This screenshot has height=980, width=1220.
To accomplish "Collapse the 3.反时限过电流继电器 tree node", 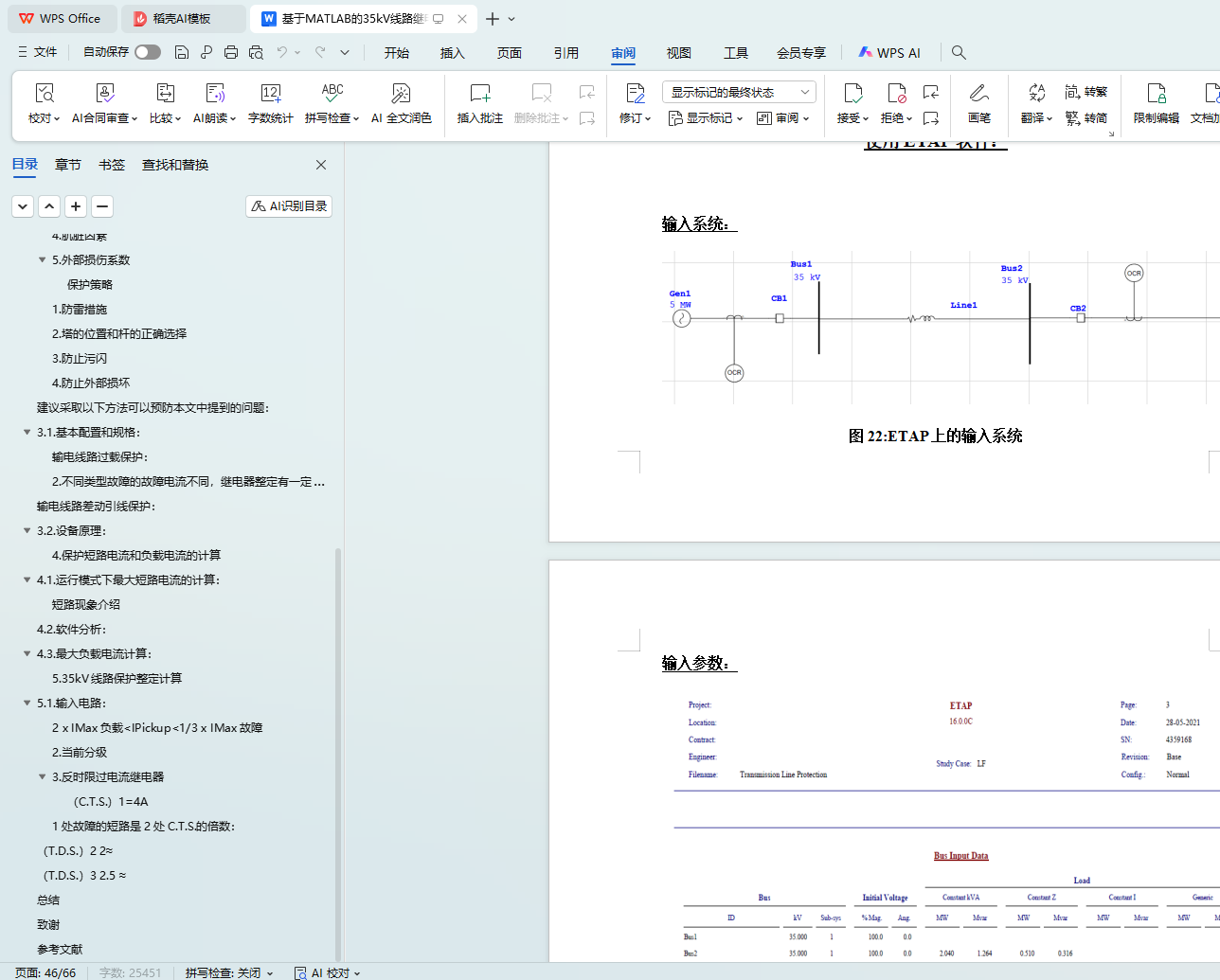I will (x=43, y=777).
